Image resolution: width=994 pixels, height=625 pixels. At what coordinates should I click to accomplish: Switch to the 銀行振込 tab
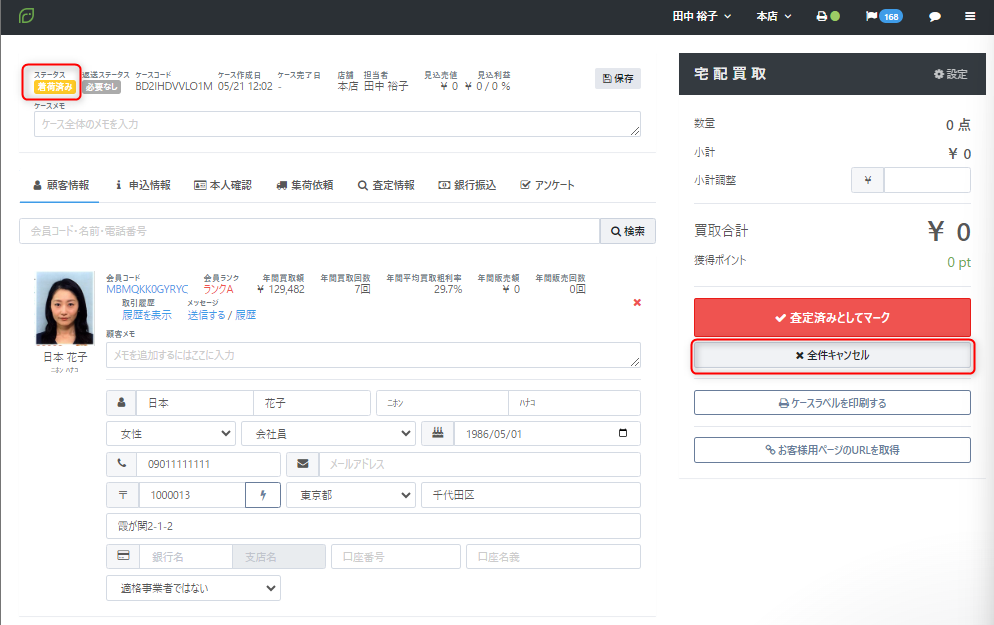[467, 185]
